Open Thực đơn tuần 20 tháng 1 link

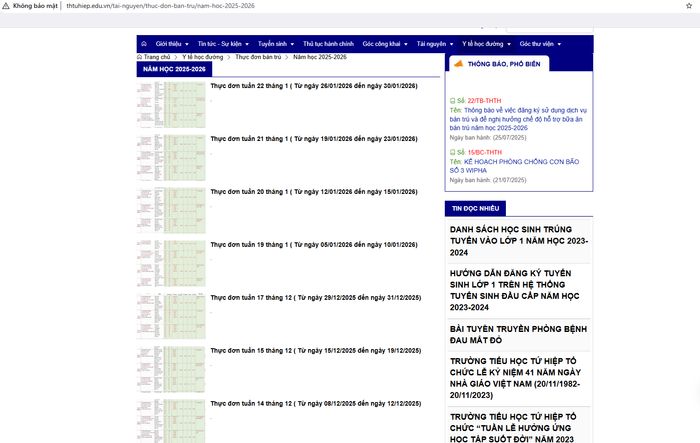[x=314, y=192]
